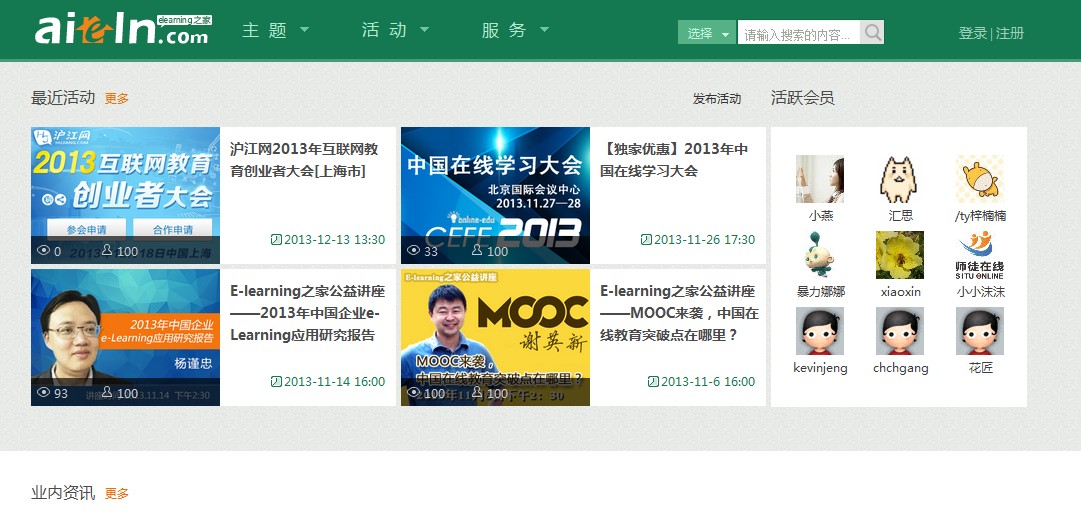The image size is (1081, 512).
Task: Click views eye icon on CEFE 2013 card
Action: click(x=414, y=251)
